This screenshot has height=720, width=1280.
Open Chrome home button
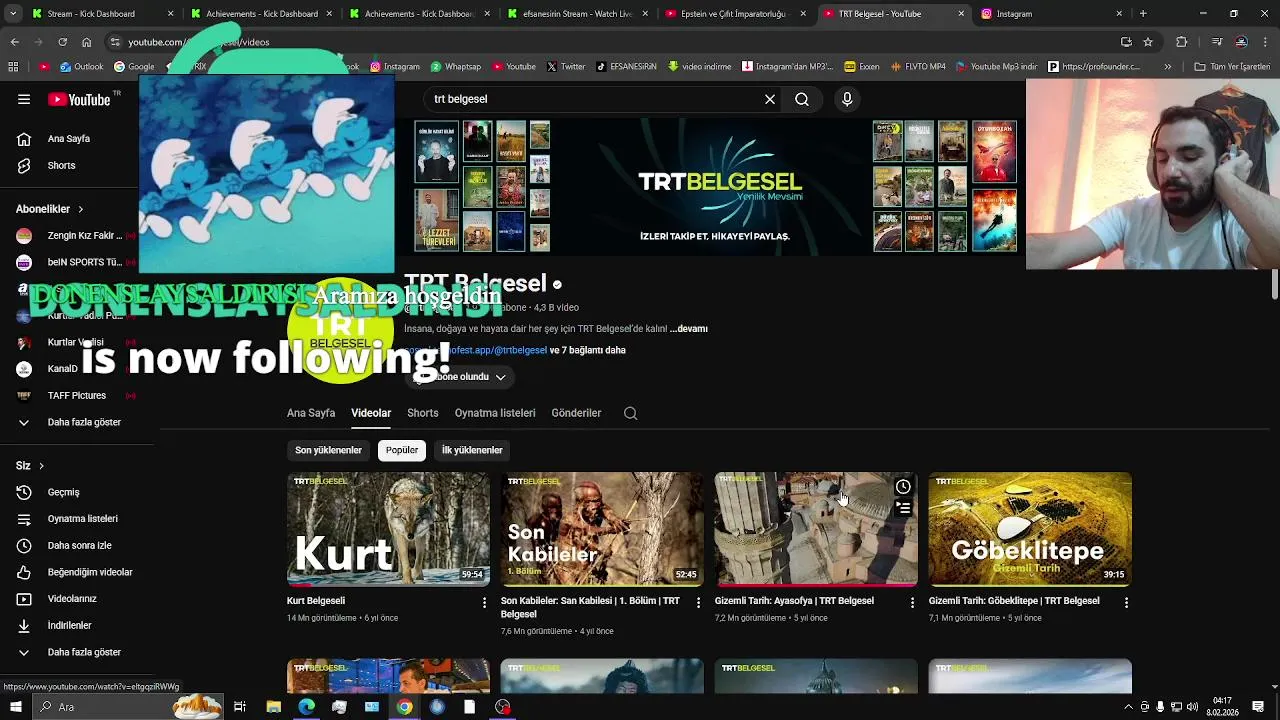(x=86, y=42)
